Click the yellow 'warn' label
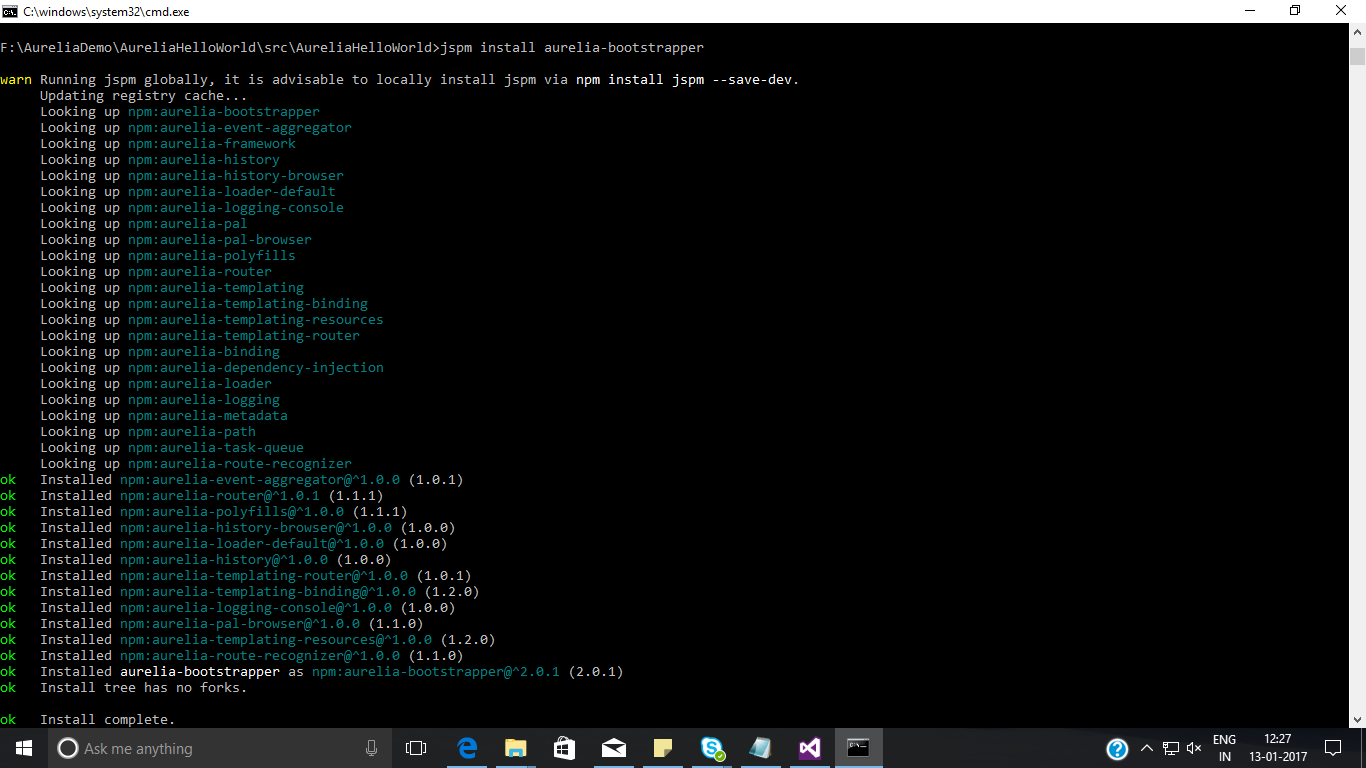Image resolution: width=1366 pixels, height=768 pixels. 16,80
